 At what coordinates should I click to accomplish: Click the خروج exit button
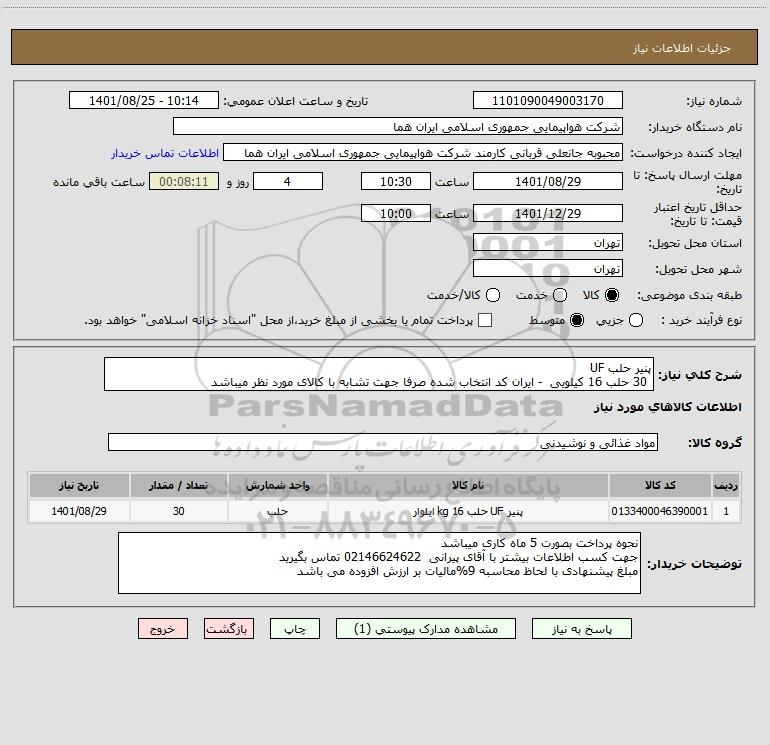click(163, 629)
